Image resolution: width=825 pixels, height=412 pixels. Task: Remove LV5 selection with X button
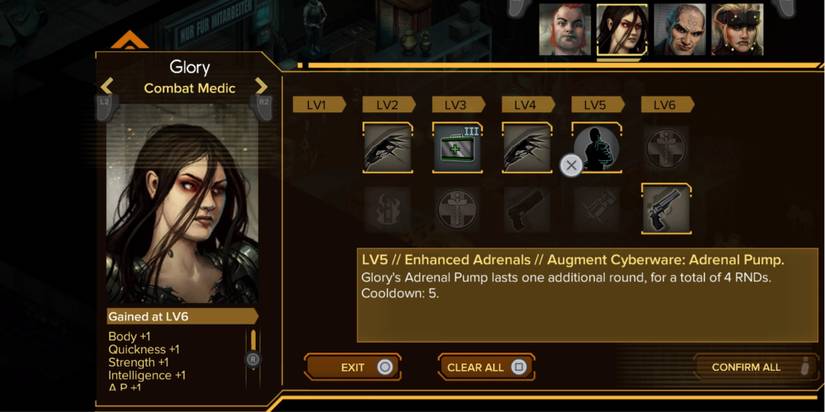coord(571,165)
